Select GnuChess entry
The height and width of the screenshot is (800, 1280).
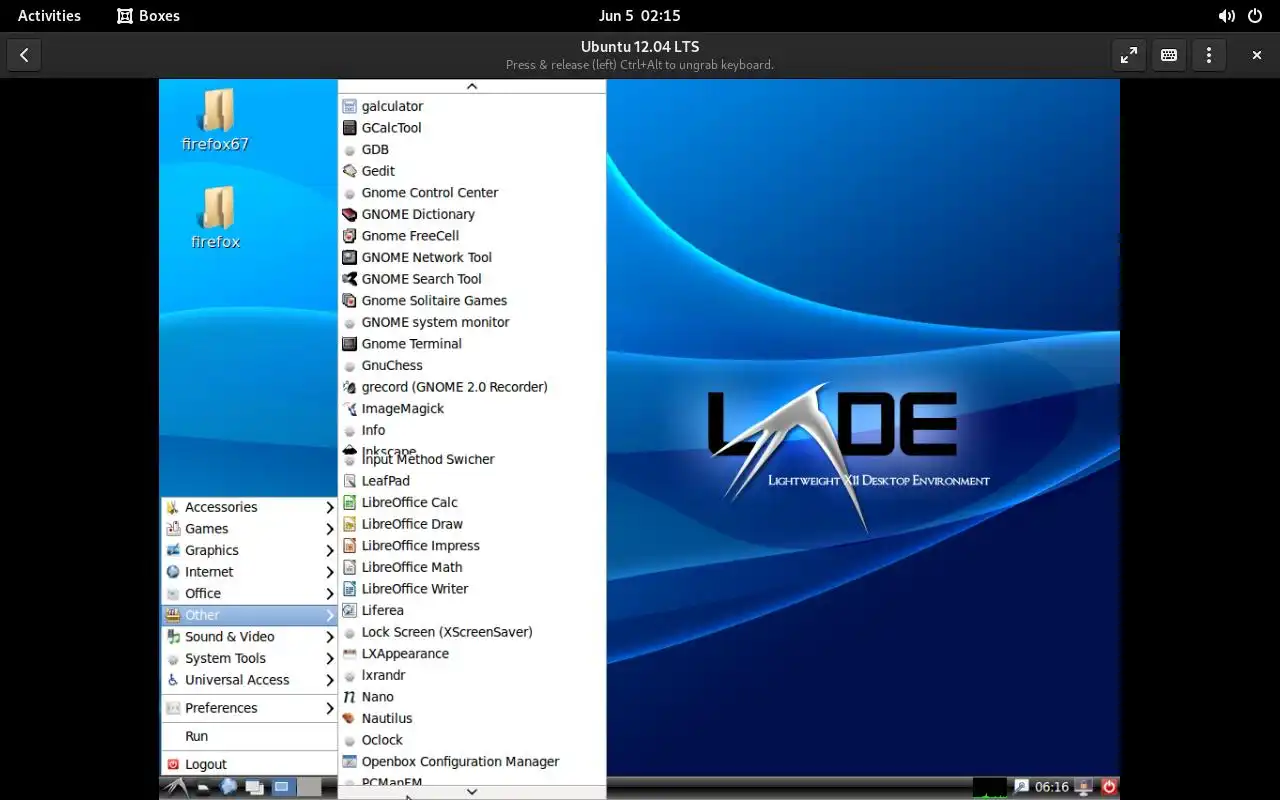472,365
